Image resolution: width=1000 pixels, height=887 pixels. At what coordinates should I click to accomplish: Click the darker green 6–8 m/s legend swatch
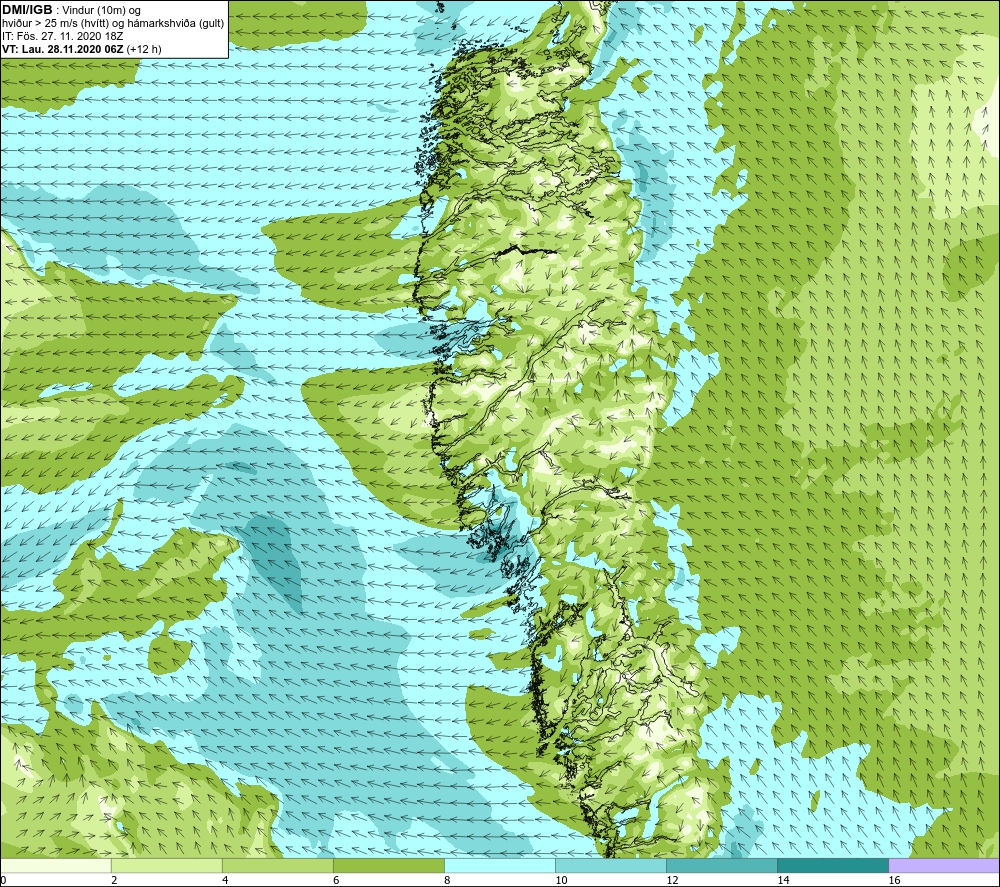point(388,865)
